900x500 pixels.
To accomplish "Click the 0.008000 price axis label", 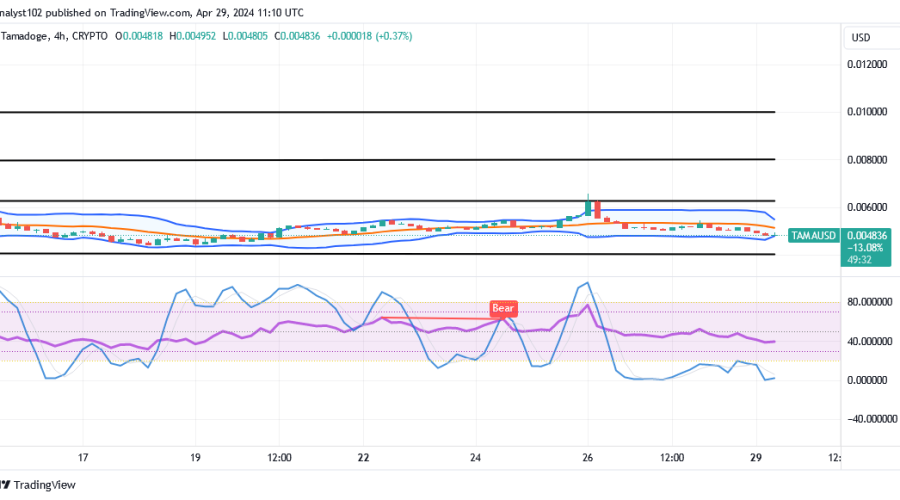I will (x=867, y=160).
